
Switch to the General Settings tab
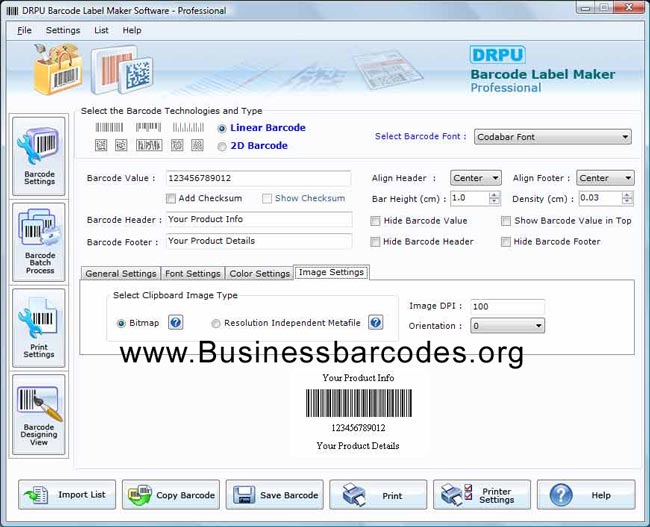121,273
